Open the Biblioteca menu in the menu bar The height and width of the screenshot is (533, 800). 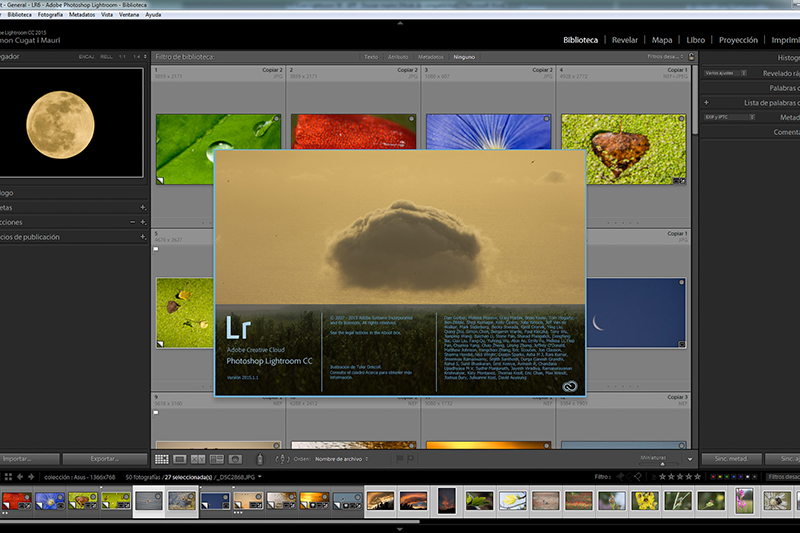(x=19, y=15)
